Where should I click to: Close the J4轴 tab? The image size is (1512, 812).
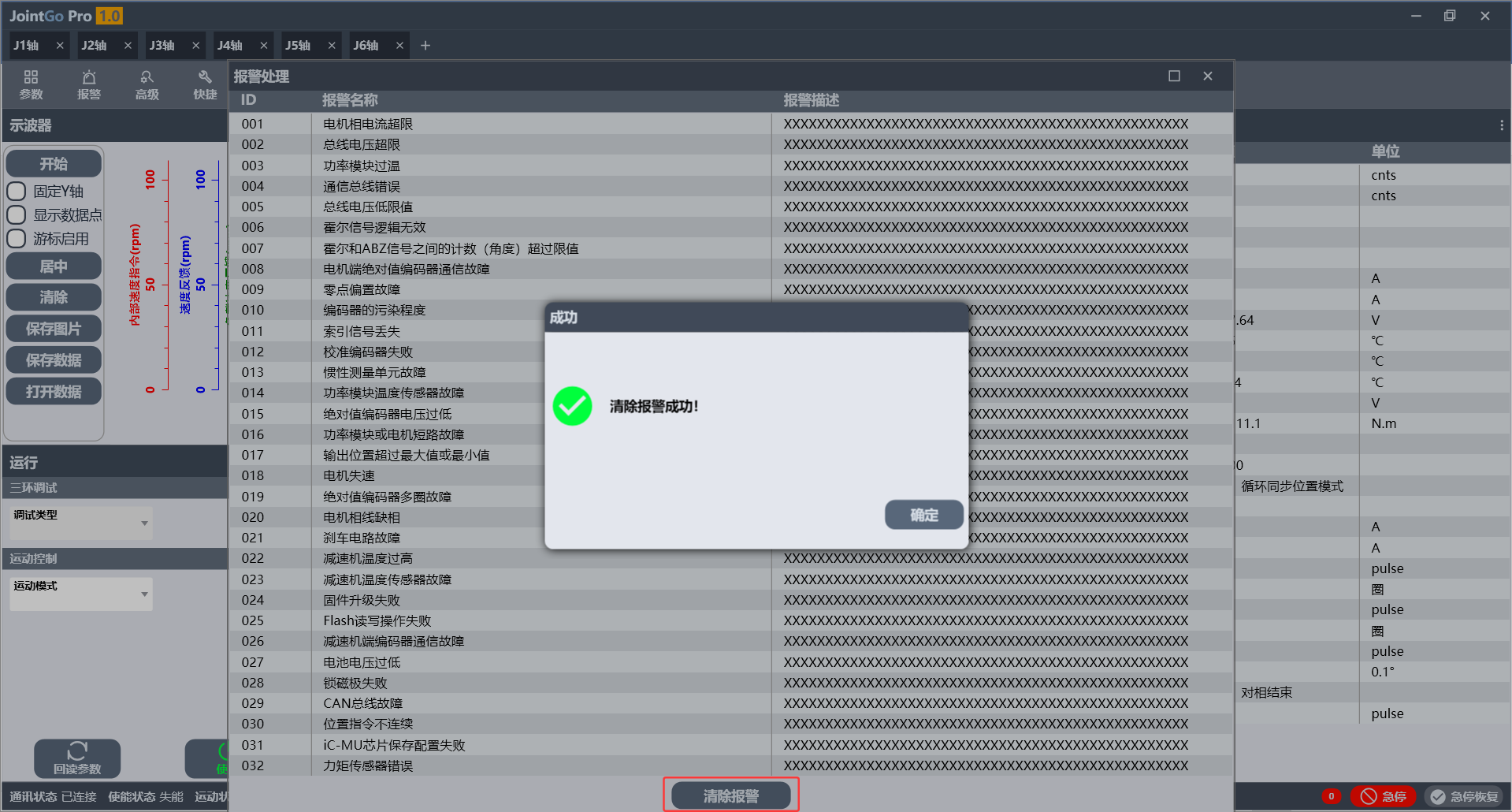click(x=264, y=46)
